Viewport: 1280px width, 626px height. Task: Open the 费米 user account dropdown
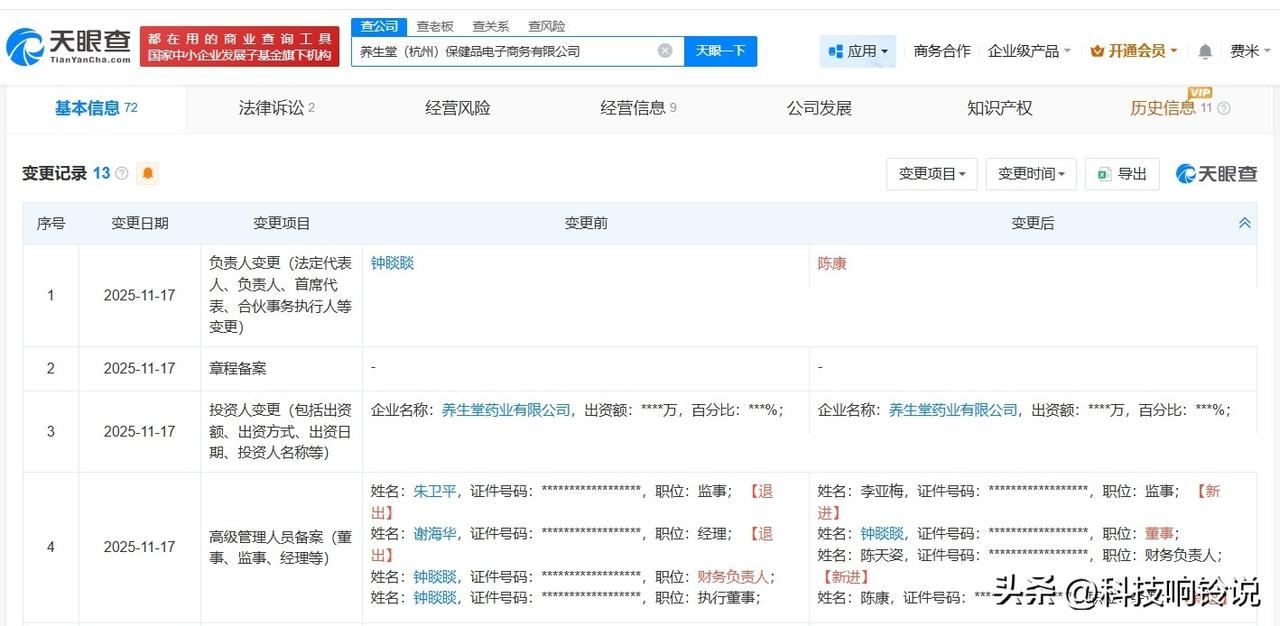(x=1250, y=51)
